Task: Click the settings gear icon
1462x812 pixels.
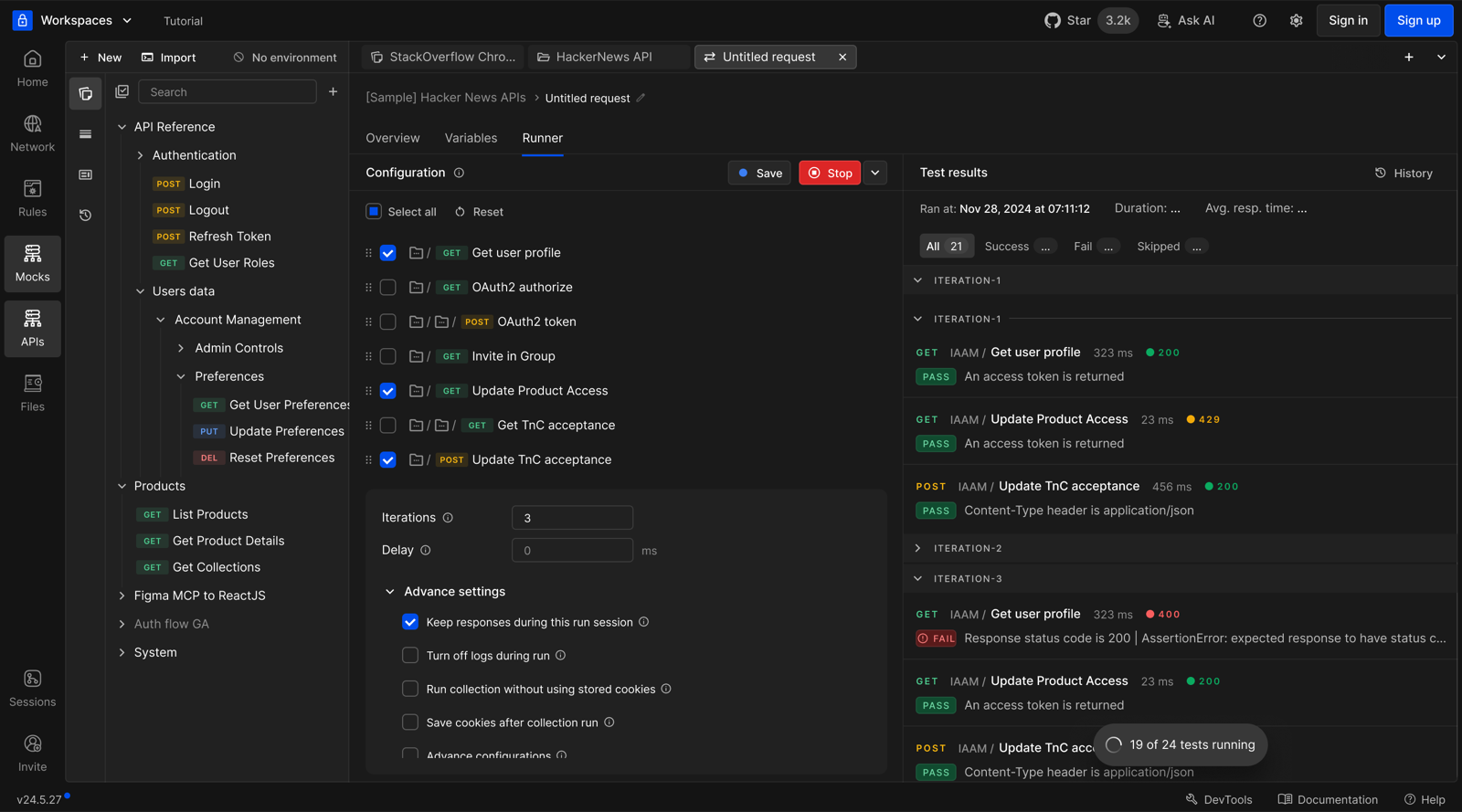Action: (x=1296, y=20)
